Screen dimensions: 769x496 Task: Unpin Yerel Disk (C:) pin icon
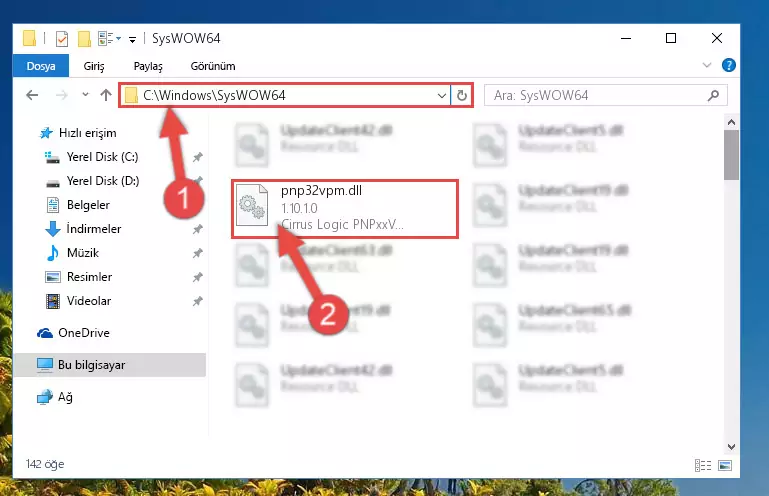click(197, 157)
